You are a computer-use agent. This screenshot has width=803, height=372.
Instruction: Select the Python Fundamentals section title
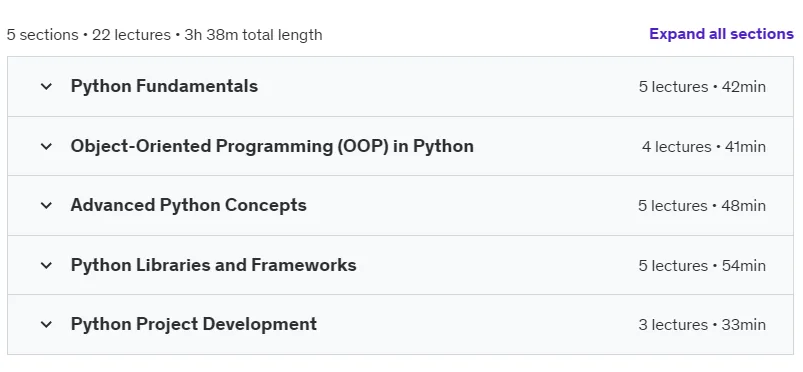(x=164, y=86)
